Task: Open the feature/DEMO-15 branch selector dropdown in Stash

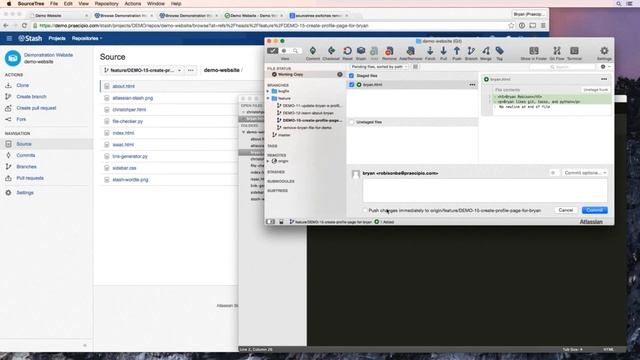Action: point(142,70)
